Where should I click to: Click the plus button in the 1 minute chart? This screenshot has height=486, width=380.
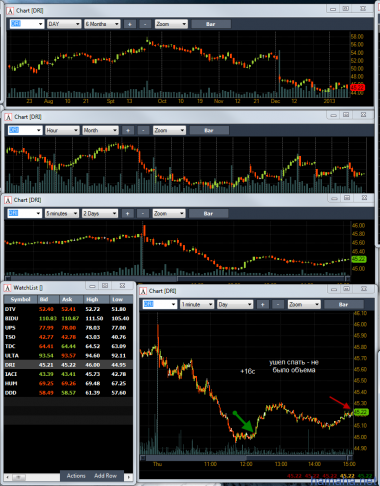pyautogui.click(x=263, y=304)
